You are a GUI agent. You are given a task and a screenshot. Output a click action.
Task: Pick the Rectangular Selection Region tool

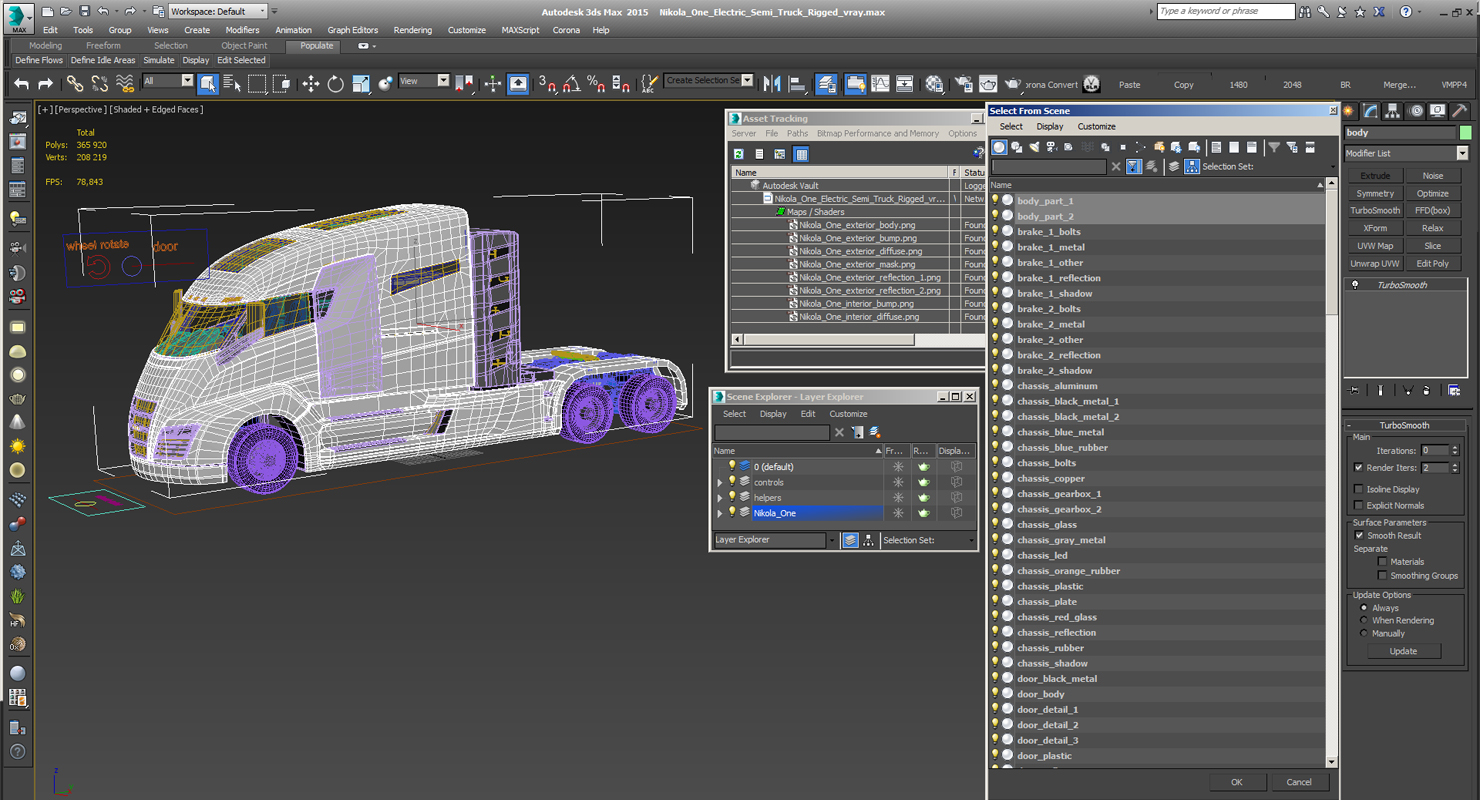pos(257,84)
